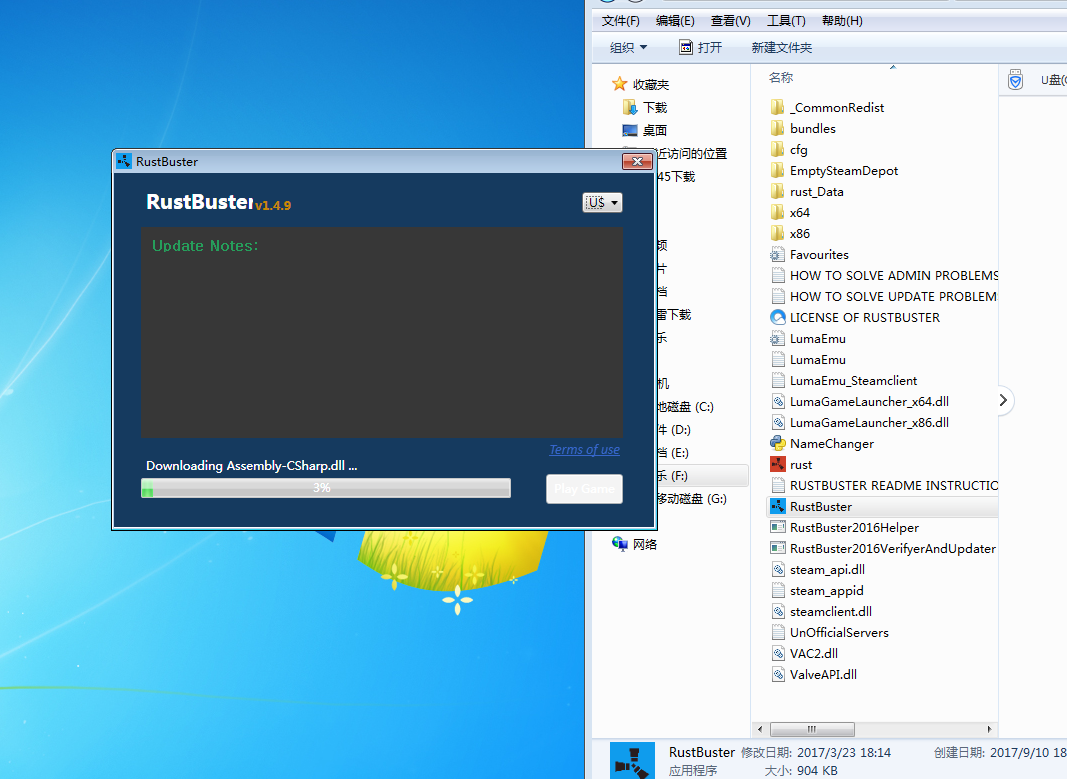Open the US language dropdown in RustBuster
The image size is (1067, 779).
click(602, 203)
